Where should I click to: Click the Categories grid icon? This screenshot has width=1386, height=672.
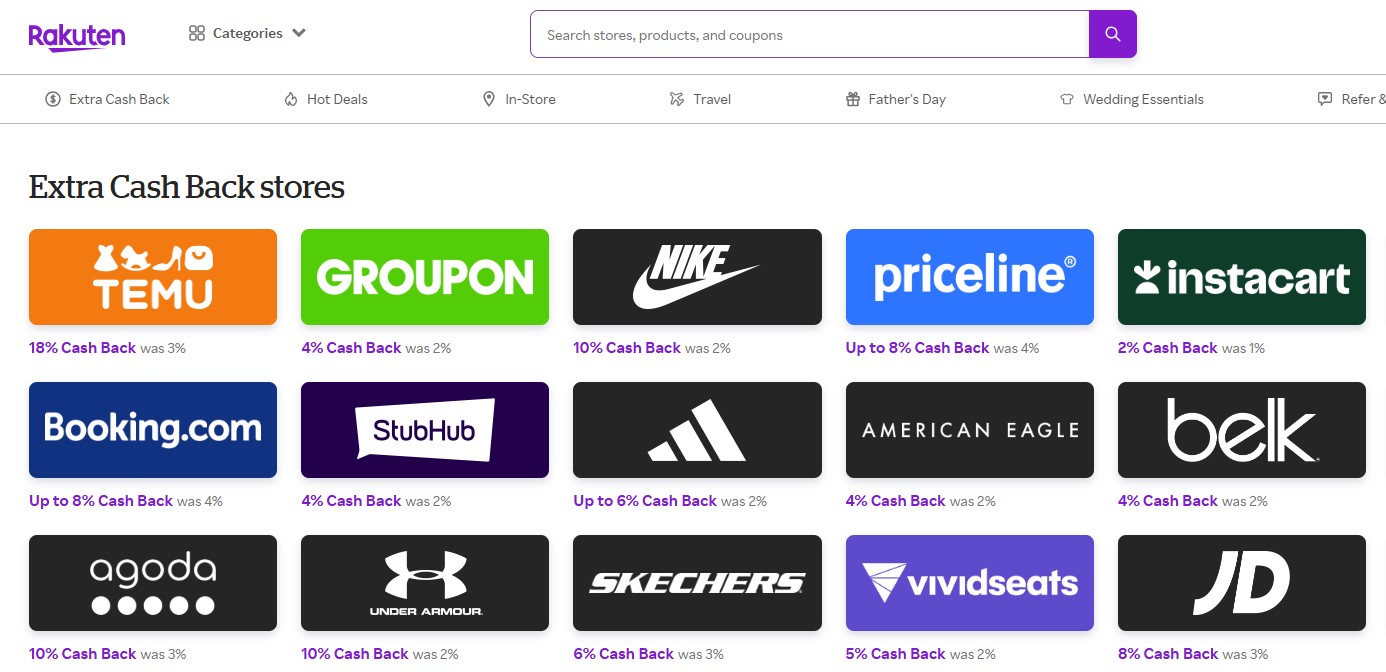point(197,33)
